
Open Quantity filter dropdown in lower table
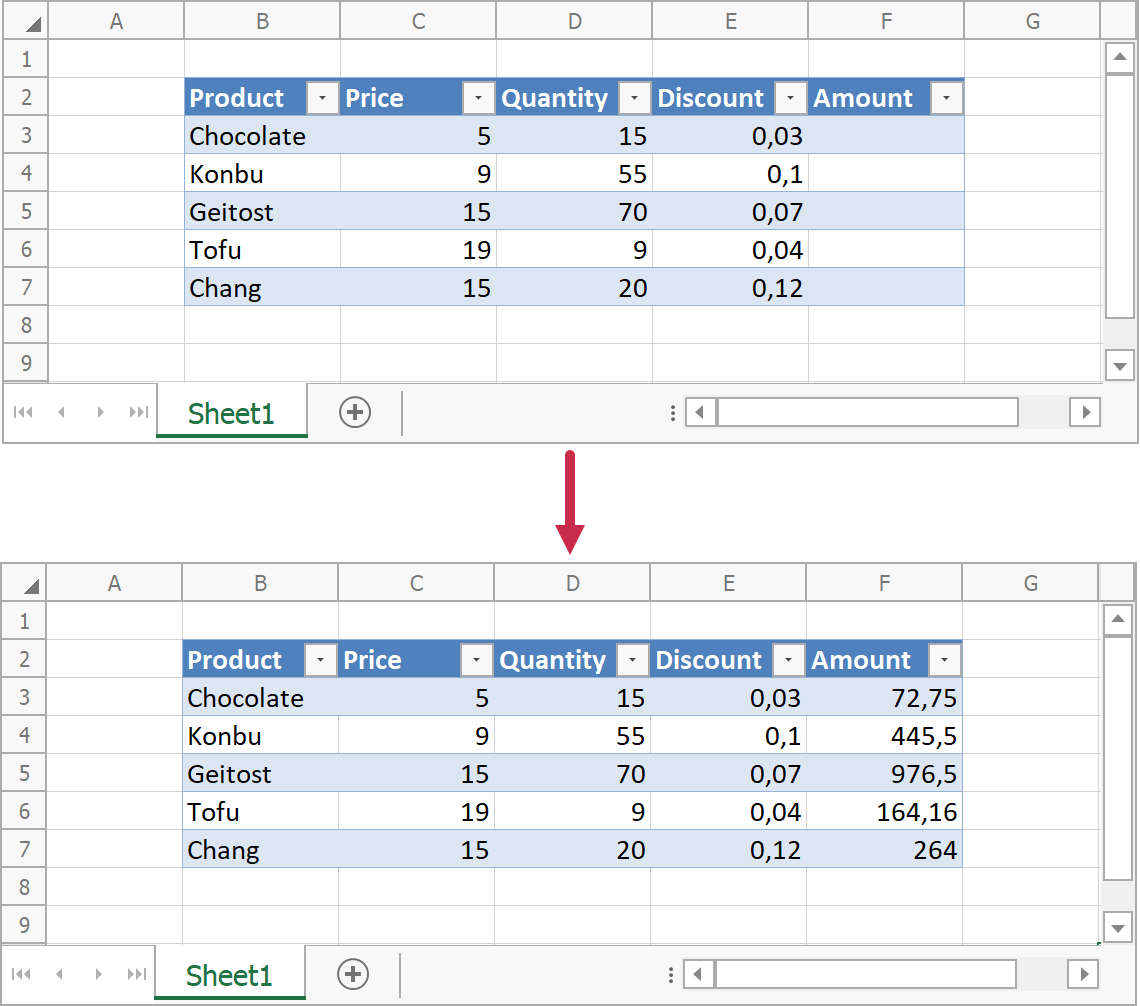[x=632, y=660]
